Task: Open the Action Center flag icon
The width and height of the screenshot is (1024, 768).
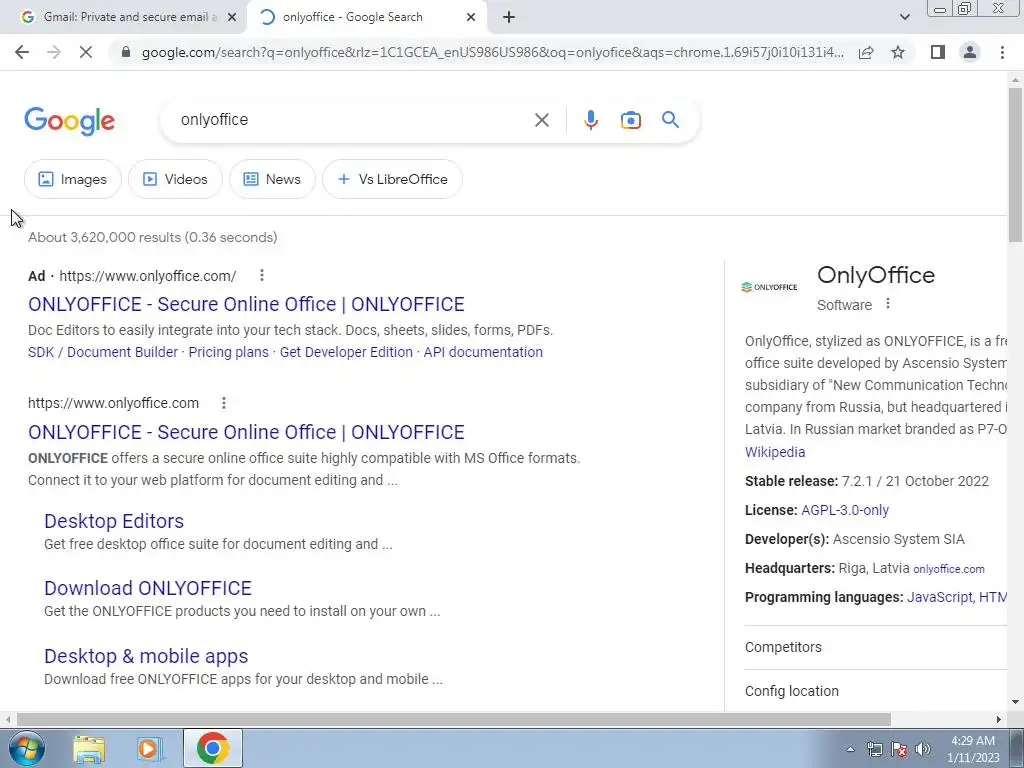Action: tap(899, 749)
